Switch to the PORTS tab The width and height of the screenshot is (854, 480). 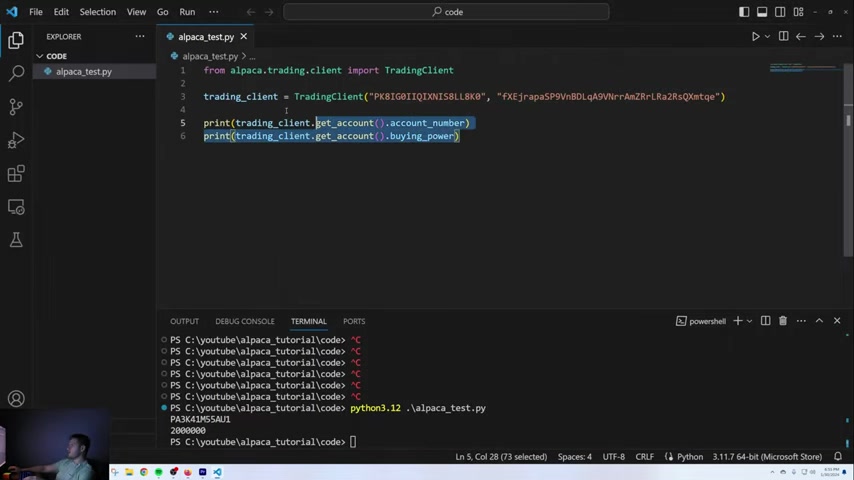tap(354, 321)
